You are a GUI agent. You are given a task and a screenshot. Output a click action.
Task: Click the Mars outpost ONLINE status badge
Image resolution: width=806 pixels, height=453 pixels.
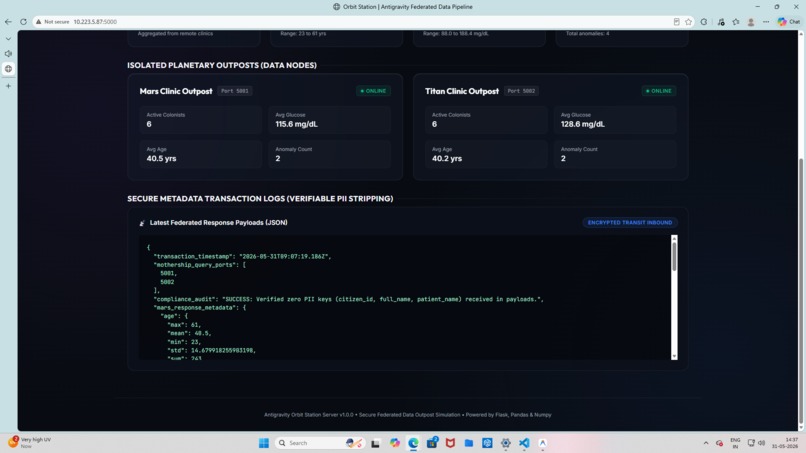pos(373,91)
